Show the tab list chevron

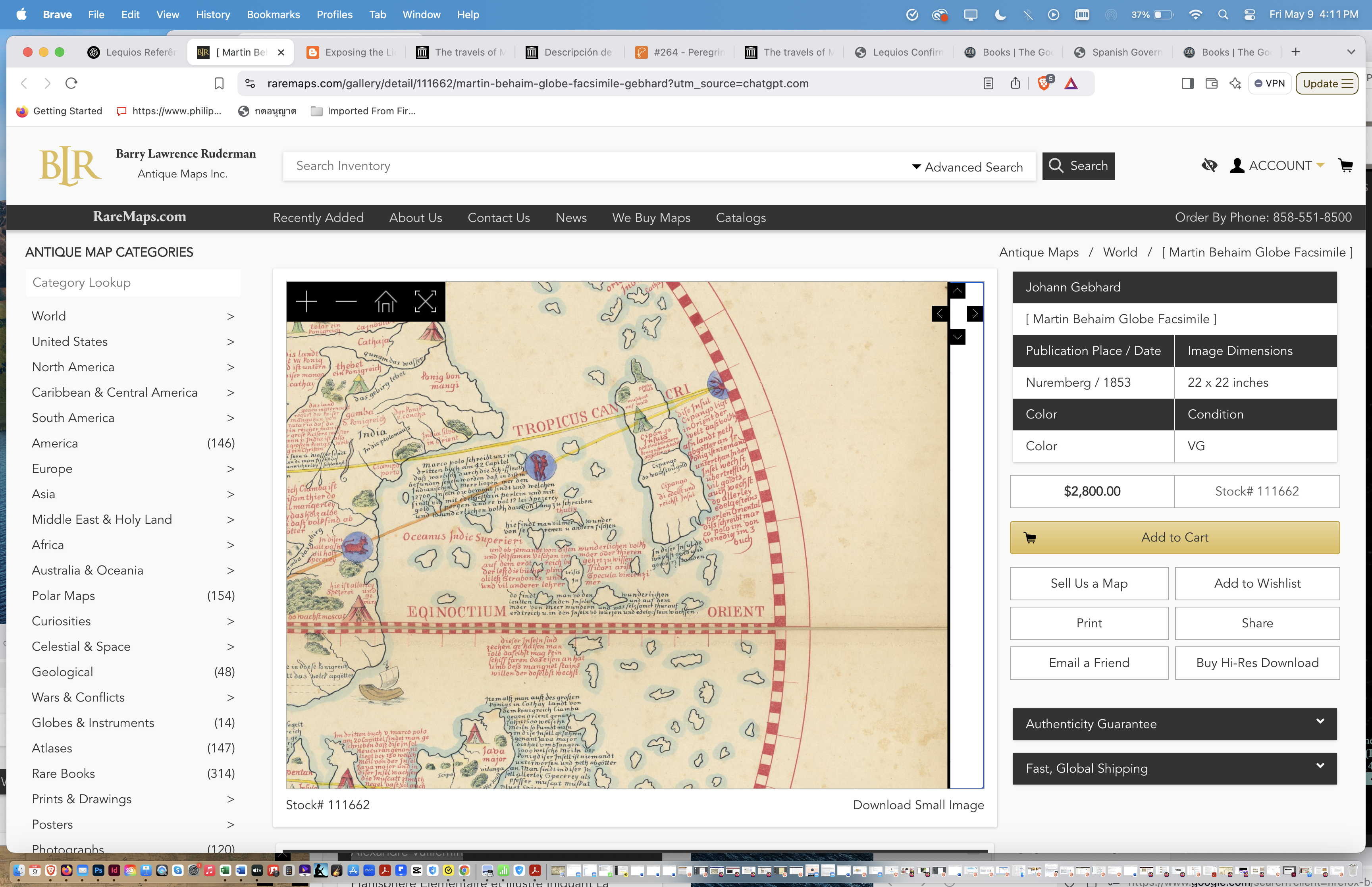[1351, 52]
